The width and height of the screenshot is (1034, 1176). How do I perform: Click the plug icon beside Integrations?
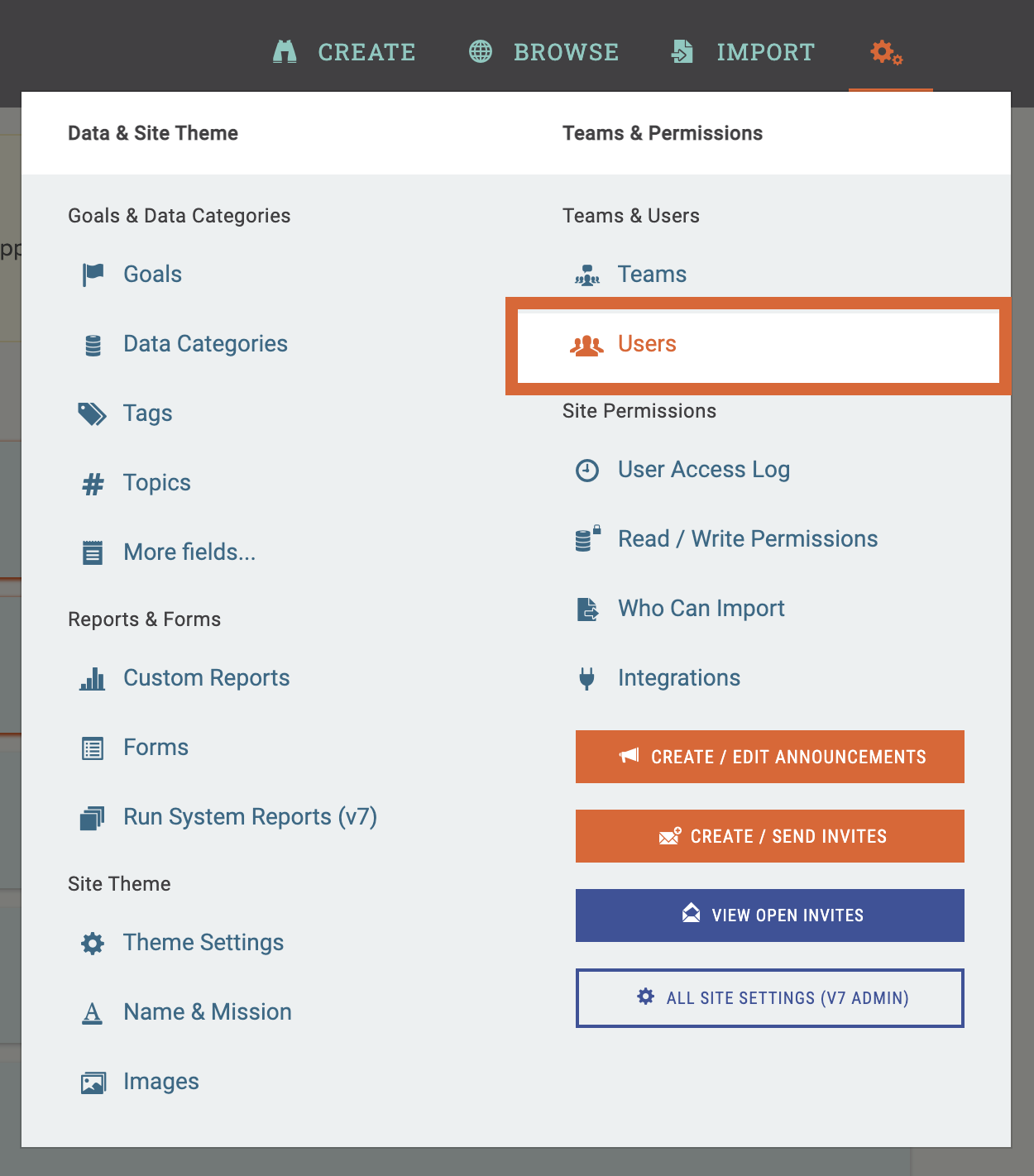[x=587, y=679]
